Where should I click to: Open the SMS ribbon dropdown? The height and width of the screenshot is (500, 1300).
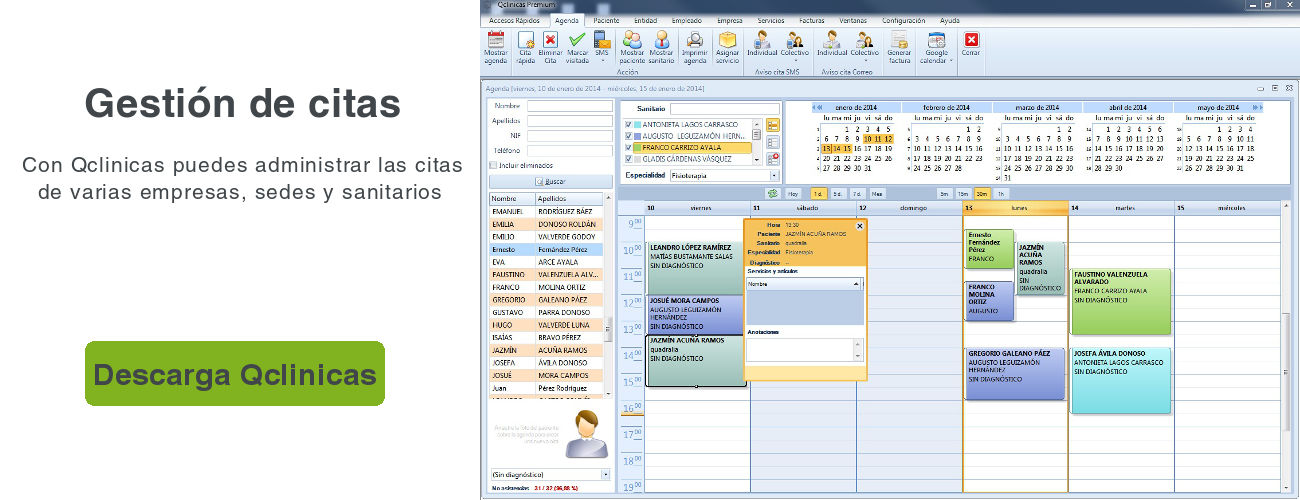(601, 47)
